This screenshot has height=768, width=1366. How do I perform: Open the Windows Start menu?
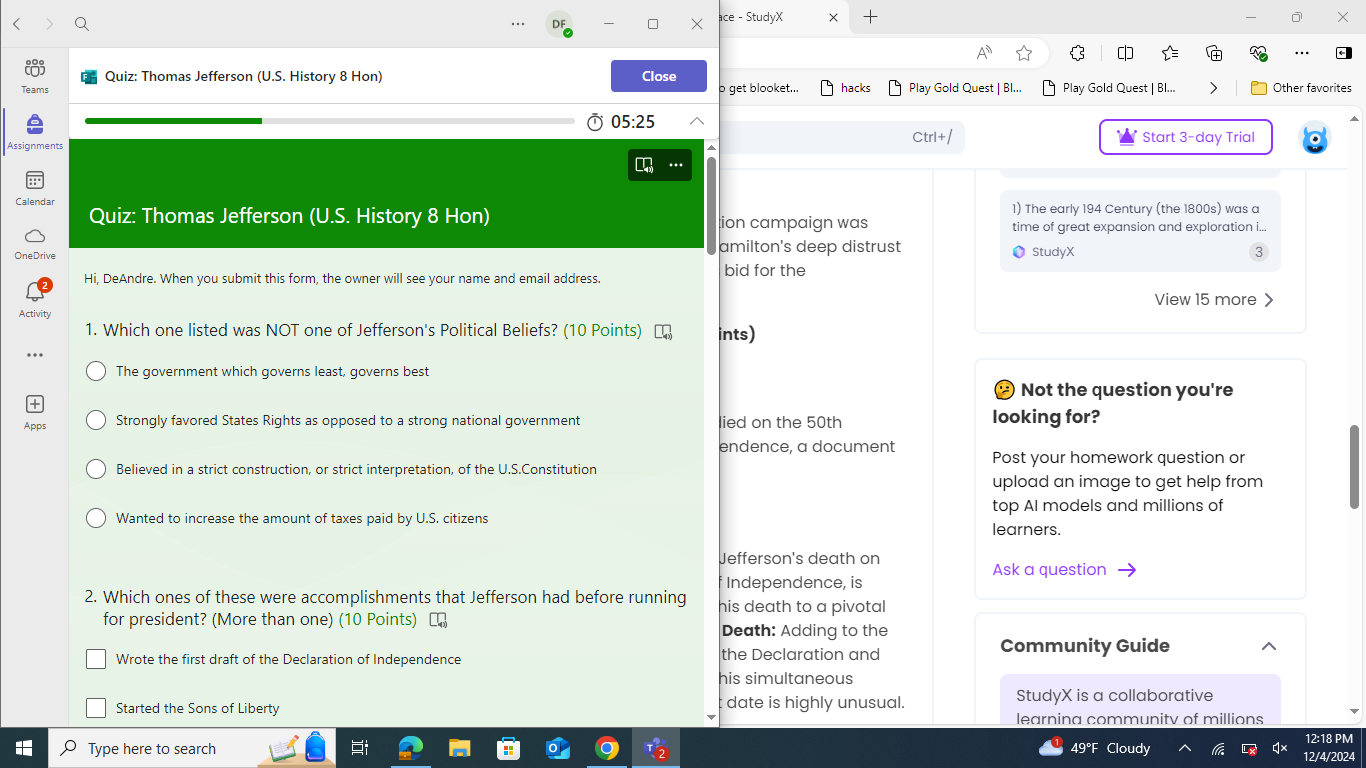tap(24, 748)
